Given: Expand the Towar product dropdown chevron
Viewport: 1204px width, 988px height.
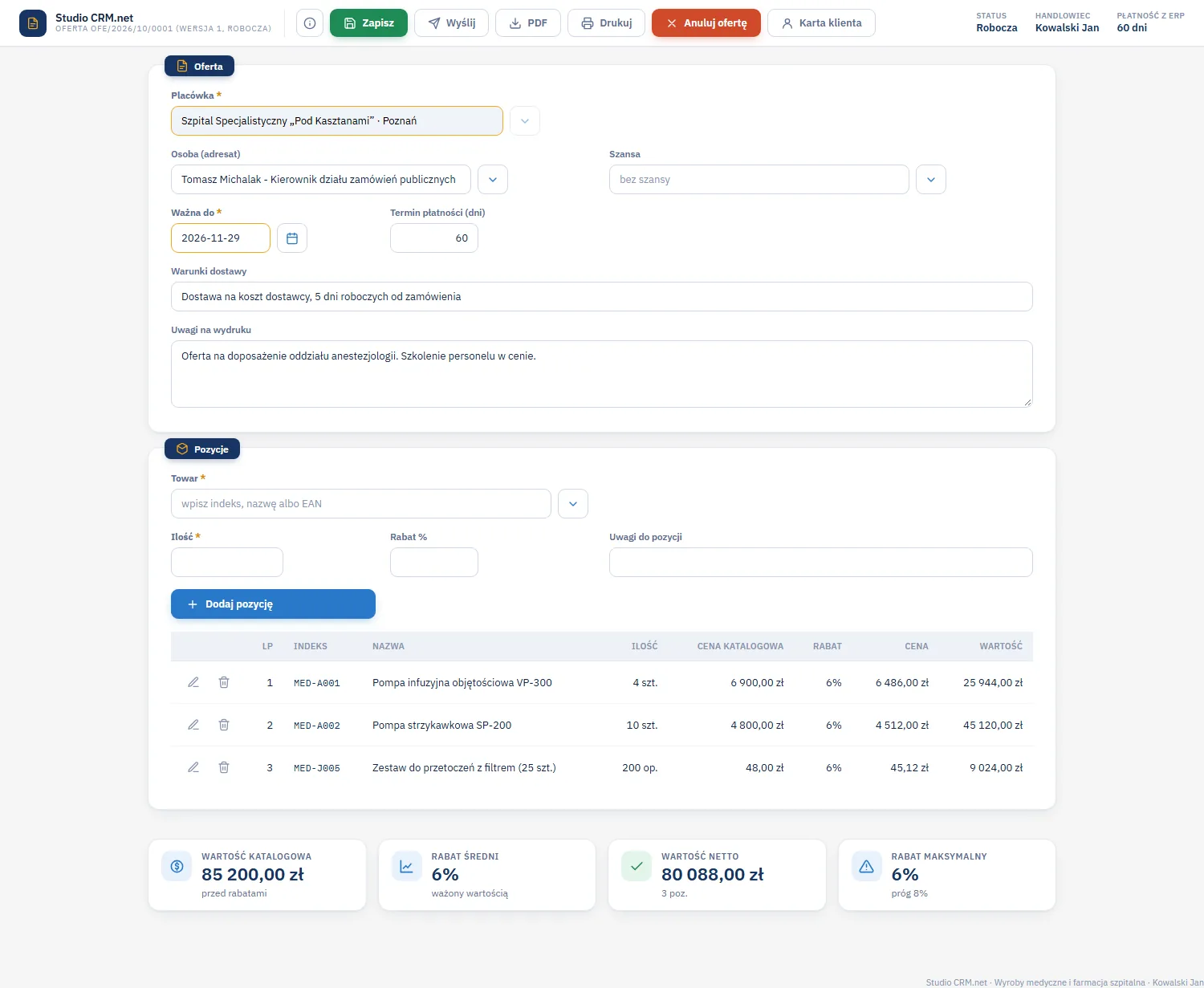Looking at the screenshot, I should tap(573, 504).
